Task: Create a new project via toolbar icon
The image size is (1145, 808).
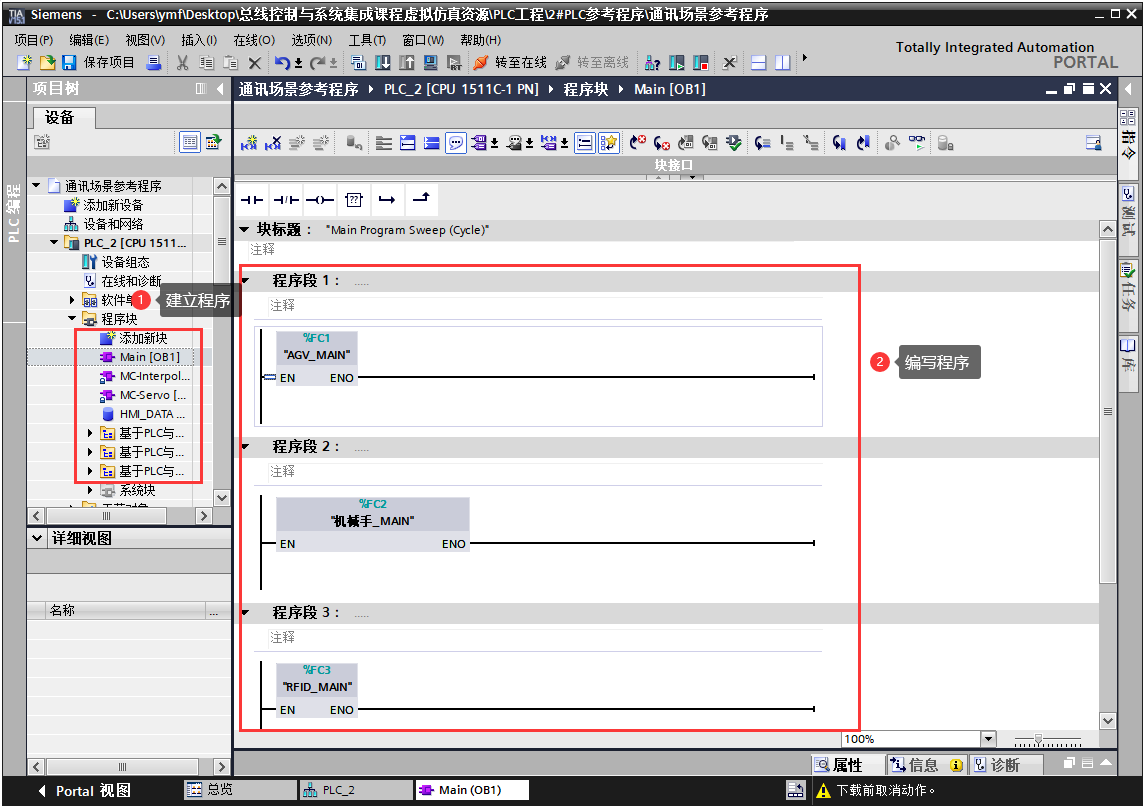Action: point(24,63)
